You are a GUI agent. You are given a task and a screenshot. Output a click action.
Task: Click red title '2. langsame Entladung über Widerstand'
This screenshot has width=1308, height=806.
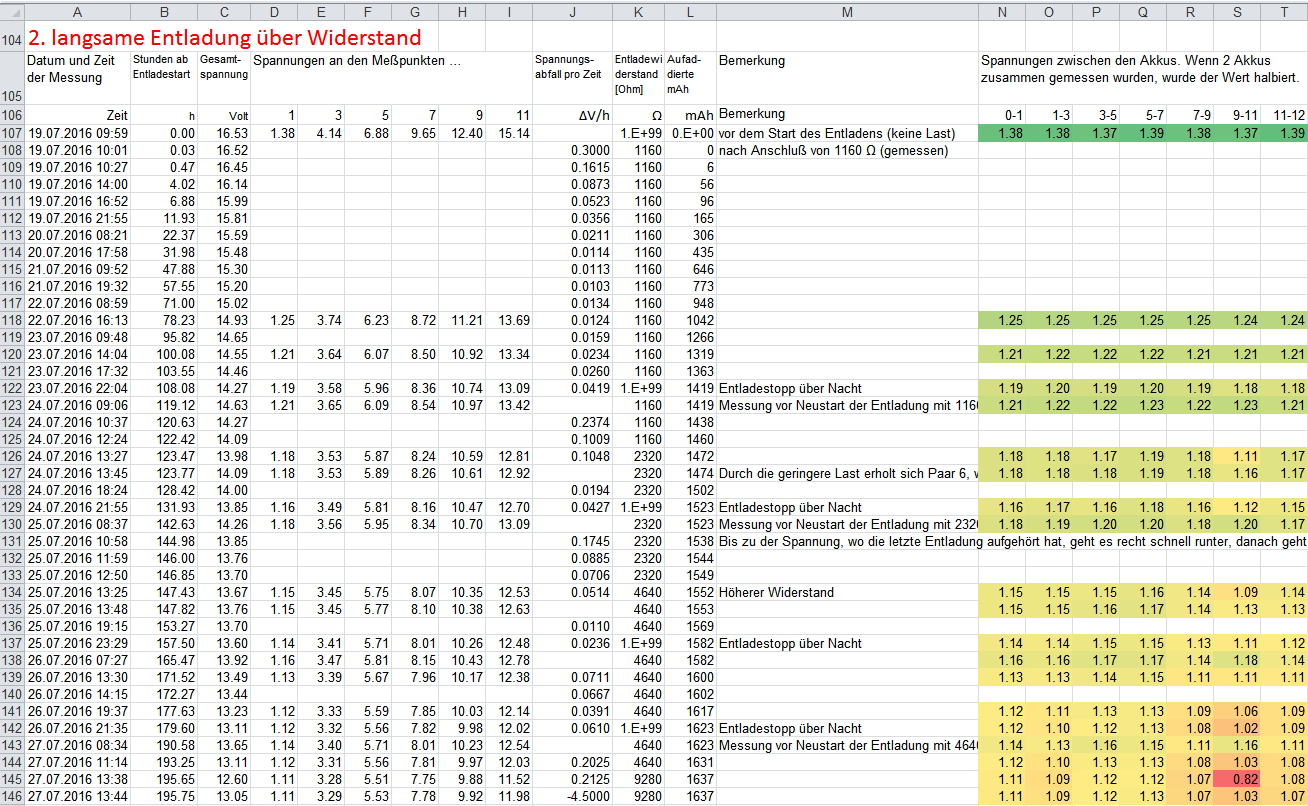pos(224,38)
